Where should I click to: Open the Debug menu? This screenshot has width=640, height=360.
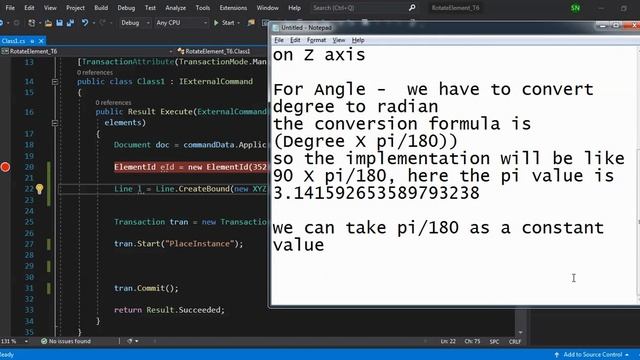point(126,8)
